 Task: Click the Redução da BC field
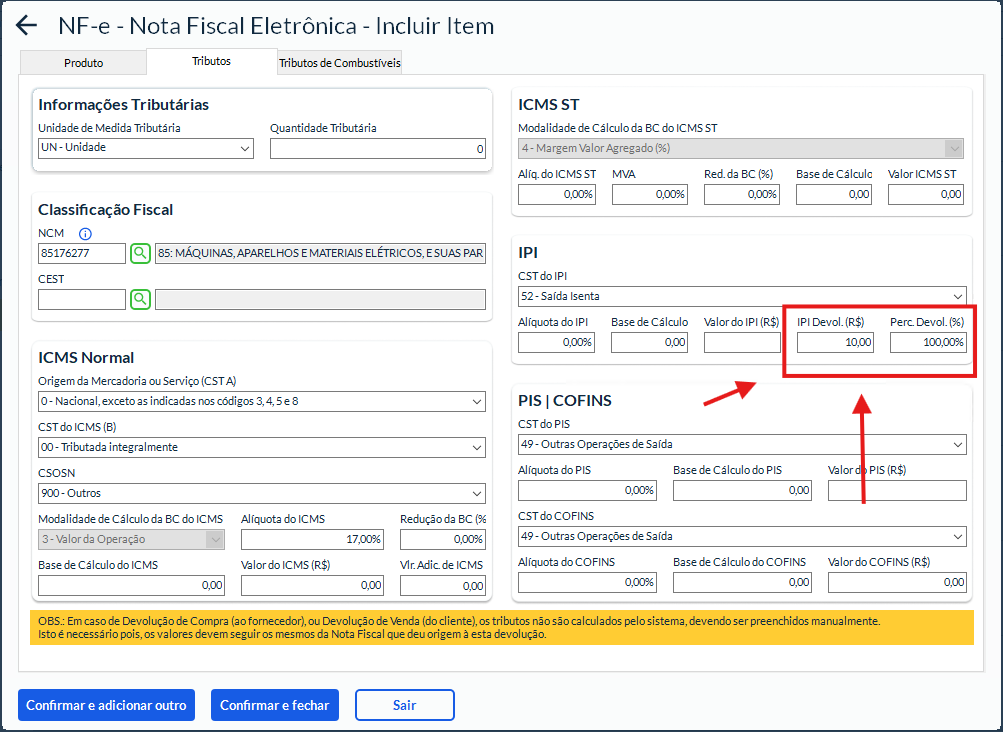tap(443, 539)
